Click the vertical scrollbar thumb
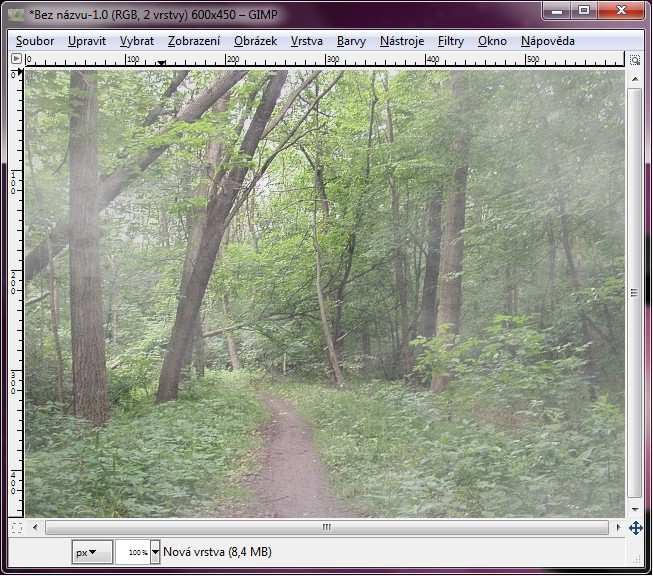Image resolution: width=653 pixels, height=576 pixels. coord(635,293)
